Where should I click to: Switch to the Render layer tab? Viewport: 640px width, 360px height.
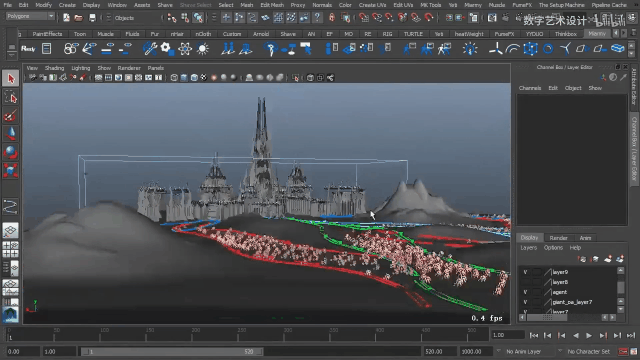pyautogui.click(x=558, y=238)
